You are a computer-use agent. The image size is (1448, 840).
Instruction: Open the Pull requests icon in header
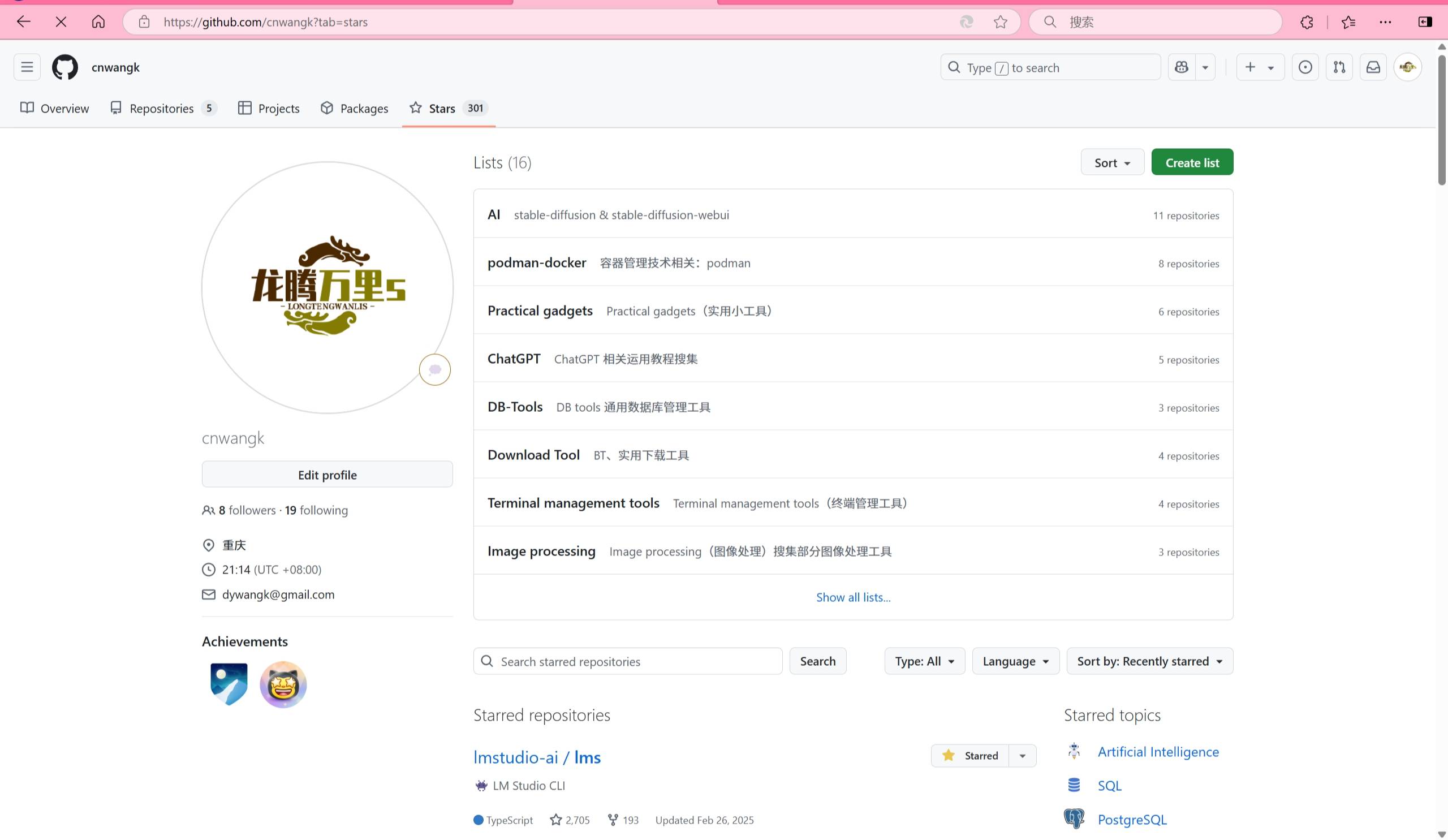[x=1339, y=67]
